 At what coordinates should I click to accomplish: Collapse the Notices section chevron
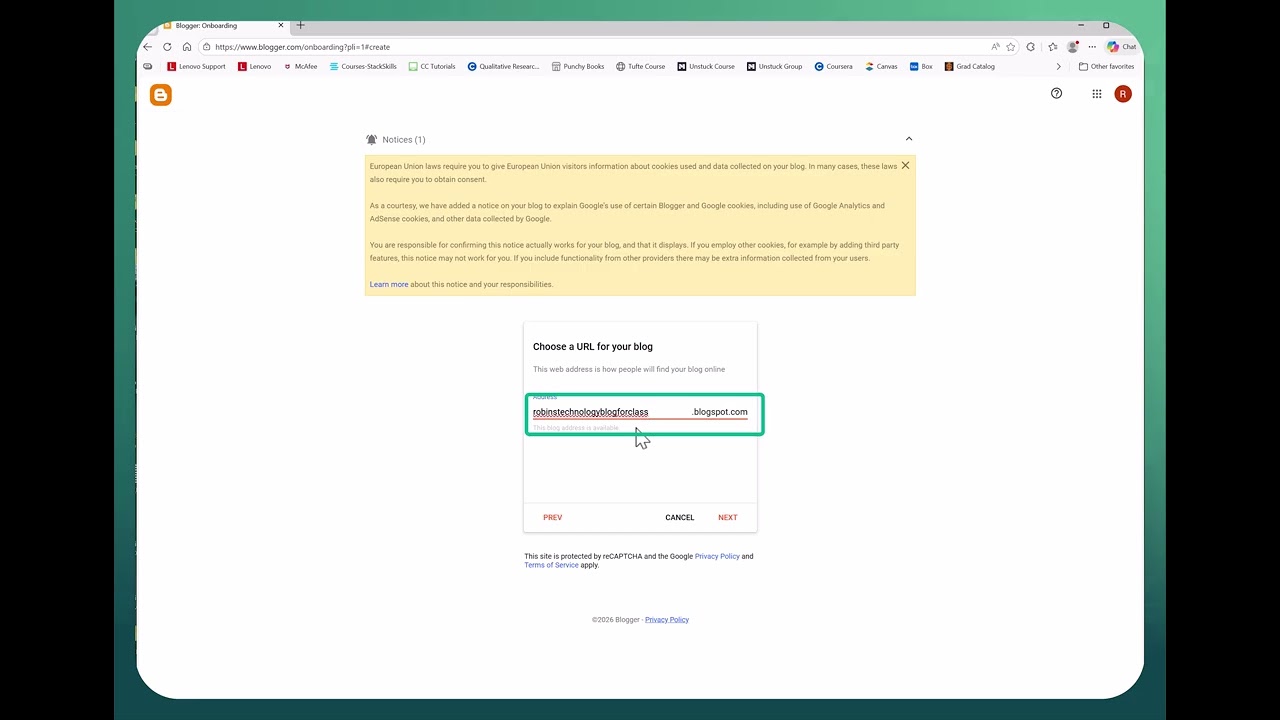[909, 139]
